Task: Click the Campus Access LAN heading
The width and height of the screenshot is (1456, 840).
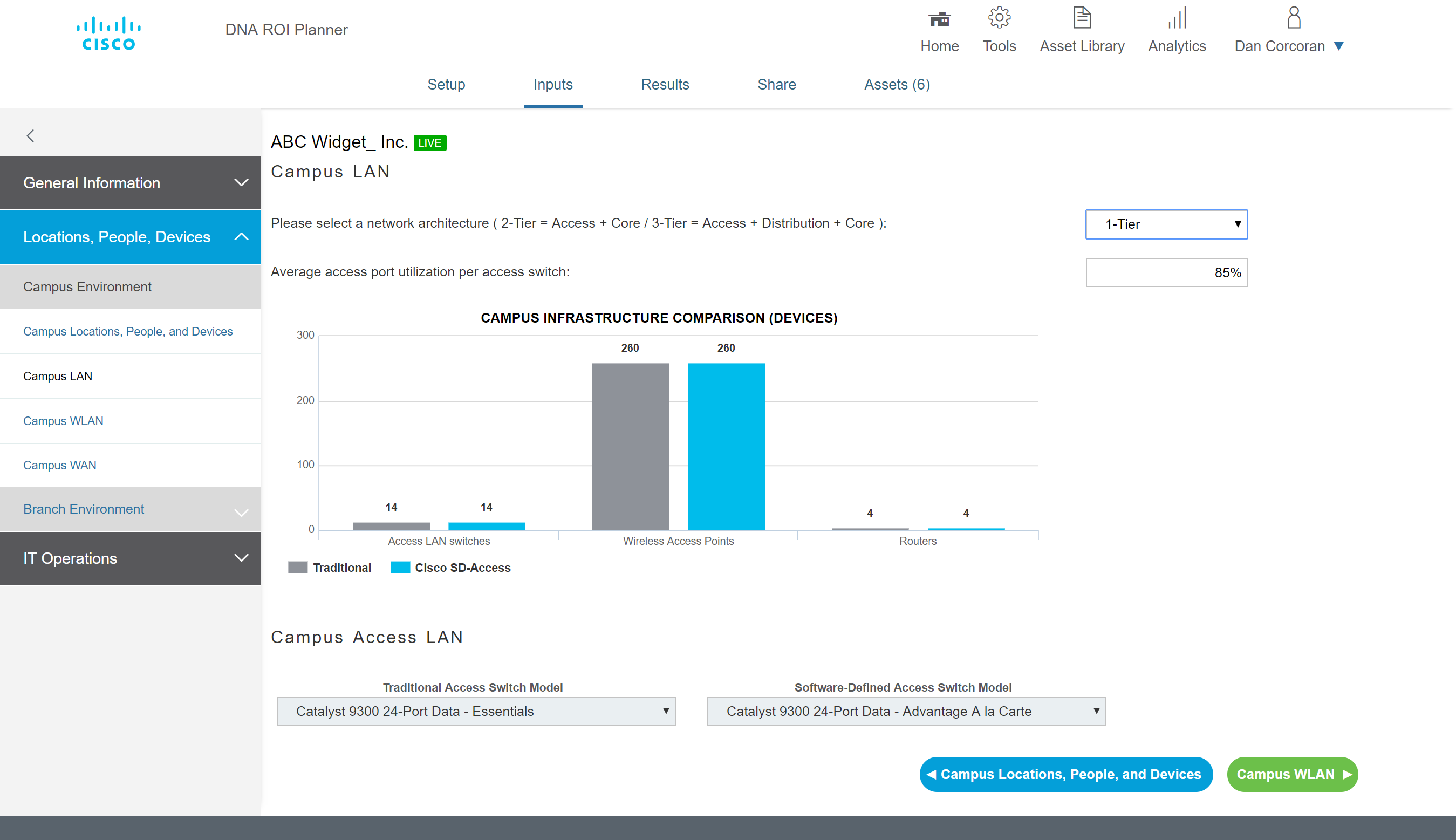Action: (367, 637)
